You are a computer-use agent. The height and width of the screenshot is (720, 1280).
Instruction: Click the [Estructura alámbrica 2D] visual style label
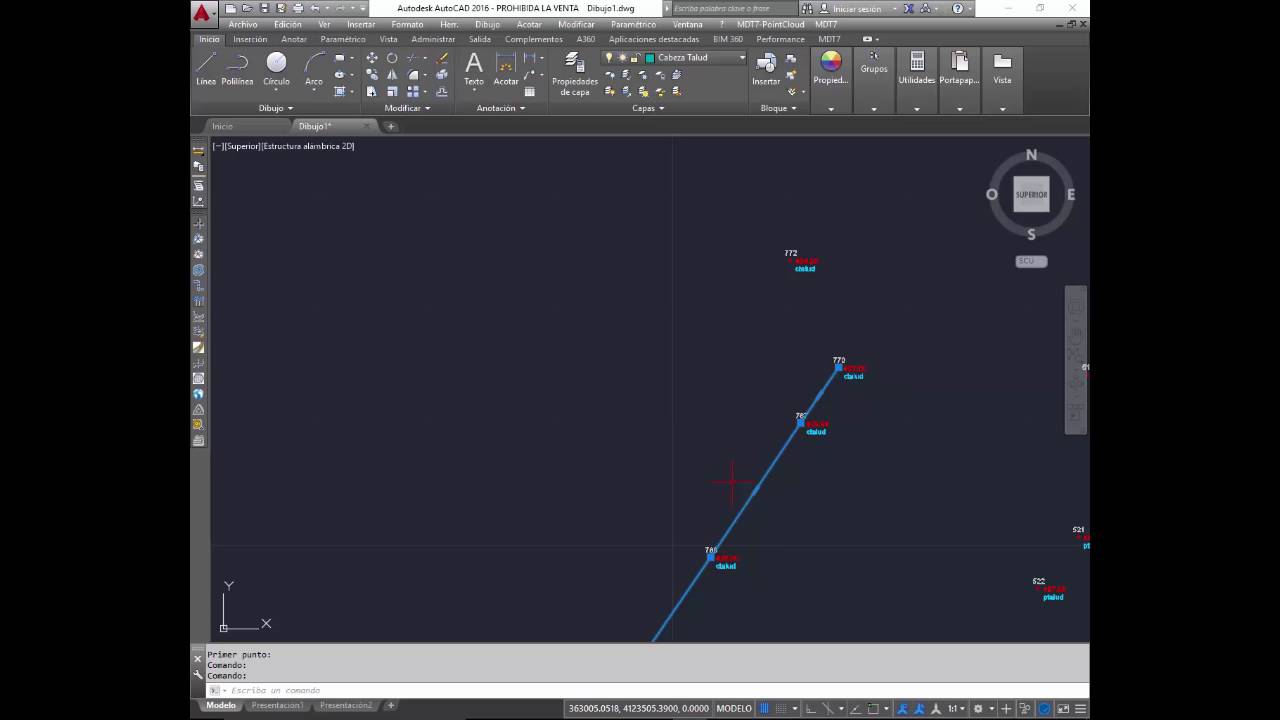[308, 146]
